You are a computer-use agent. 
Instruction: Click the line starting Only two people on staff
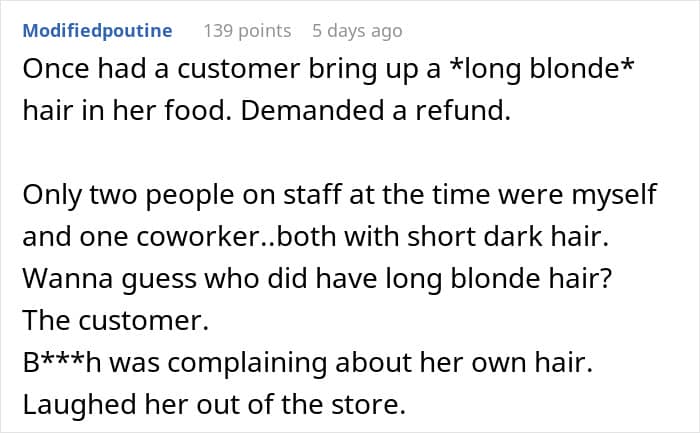pos(339,195)
